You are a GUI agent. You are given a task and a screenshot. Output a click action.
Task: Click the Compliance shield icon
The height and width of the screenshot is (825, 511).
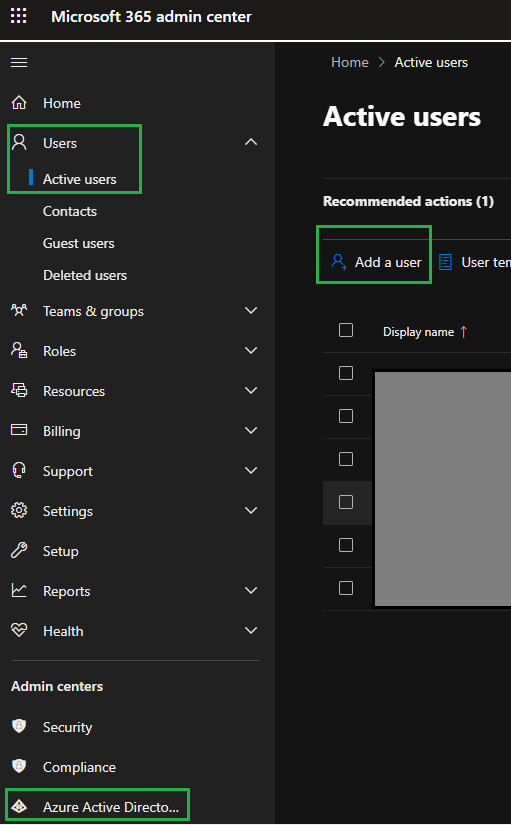click(19, 766)
